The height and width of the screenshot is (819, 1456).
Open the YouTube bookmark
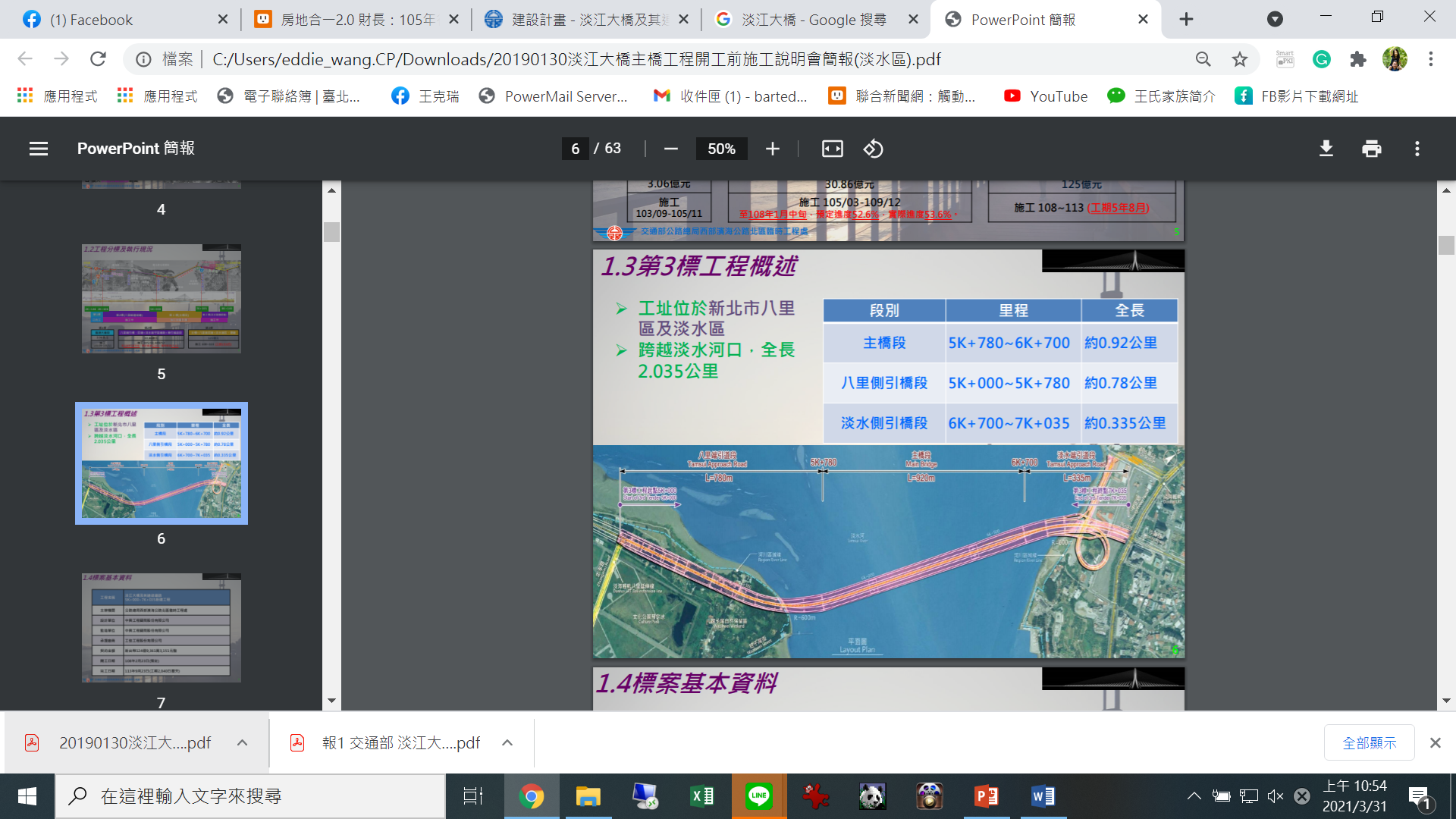[1046, 96]
